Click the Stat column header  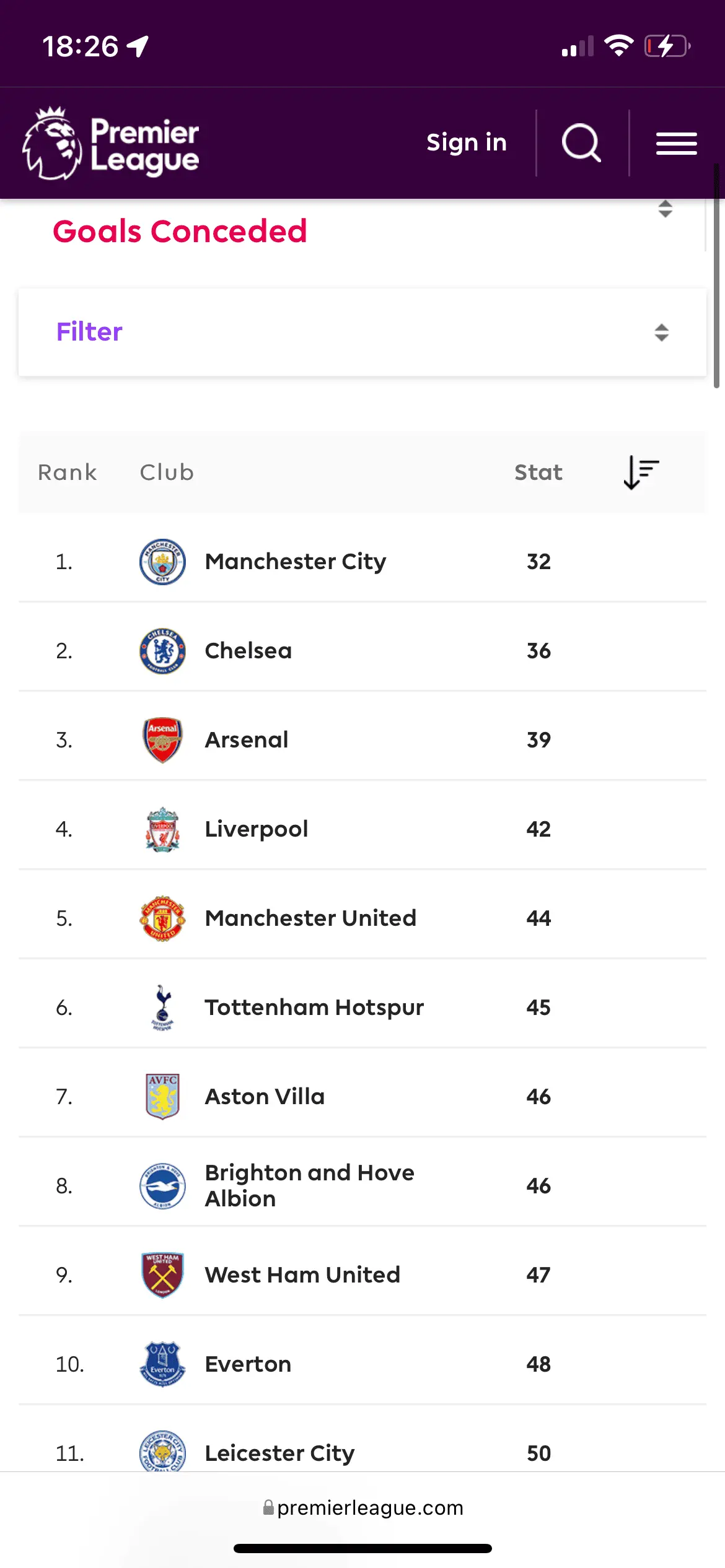538,473
